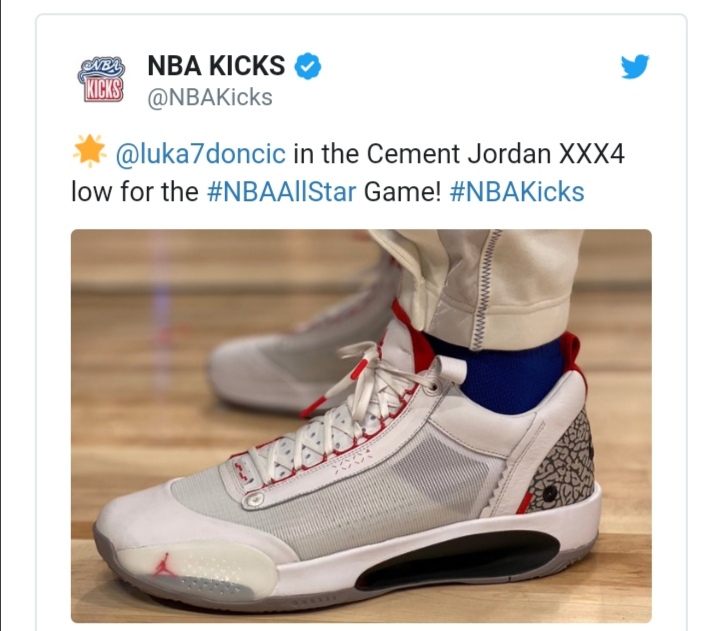Click the tweet text 'Cement Jordan XXX4'

pyautogui.click(x=495, y=153)
